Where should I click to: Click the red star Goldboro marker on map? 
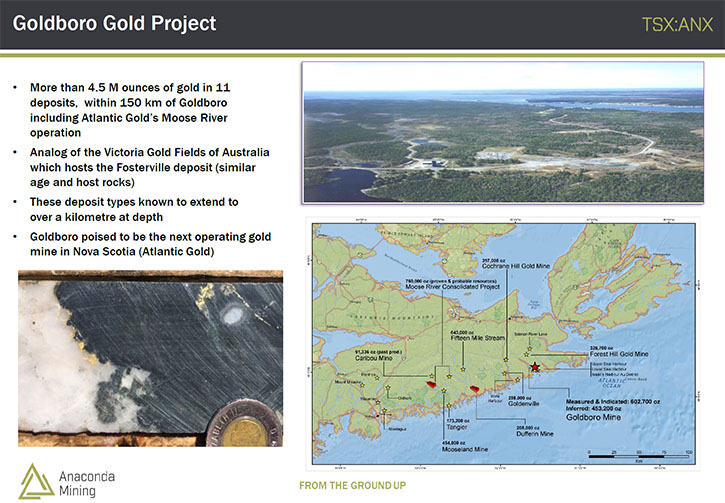click(x=535, y=367)
